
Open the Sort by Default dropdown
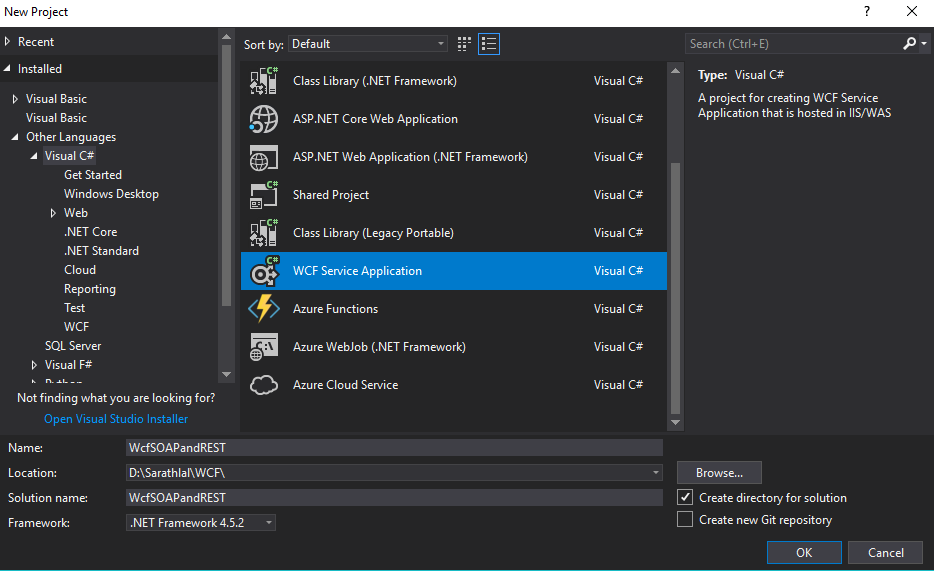368,44
